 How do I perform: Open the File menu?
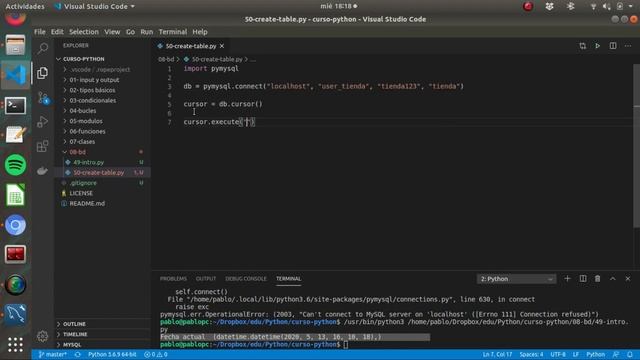coord(40,32)
